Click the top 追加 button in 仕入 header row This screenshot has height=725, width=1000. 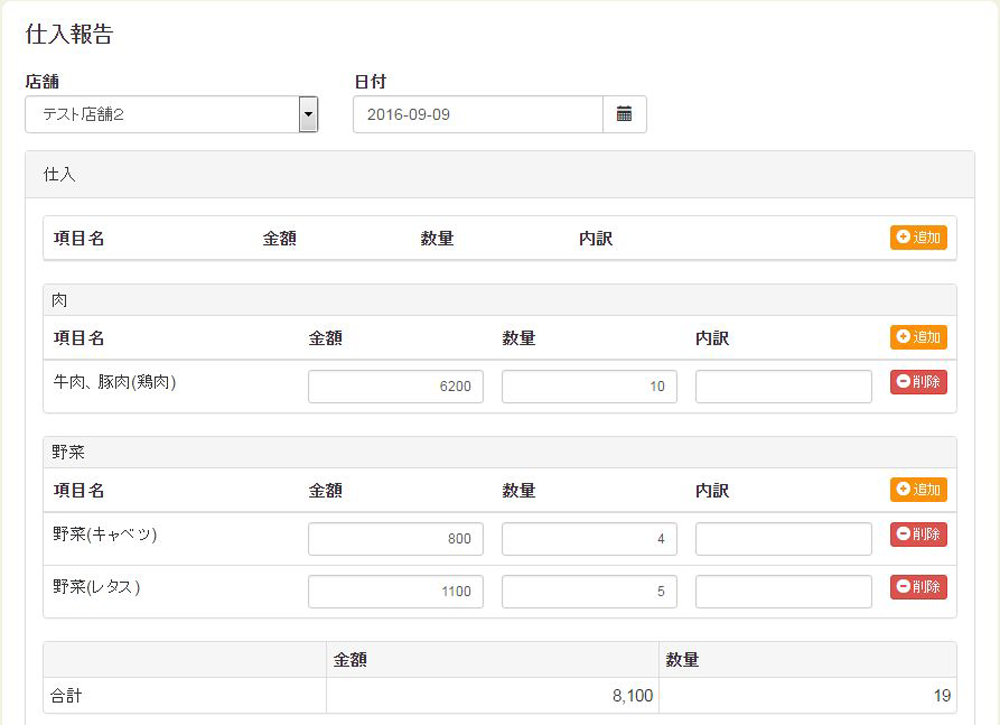[x=918, y=238]
